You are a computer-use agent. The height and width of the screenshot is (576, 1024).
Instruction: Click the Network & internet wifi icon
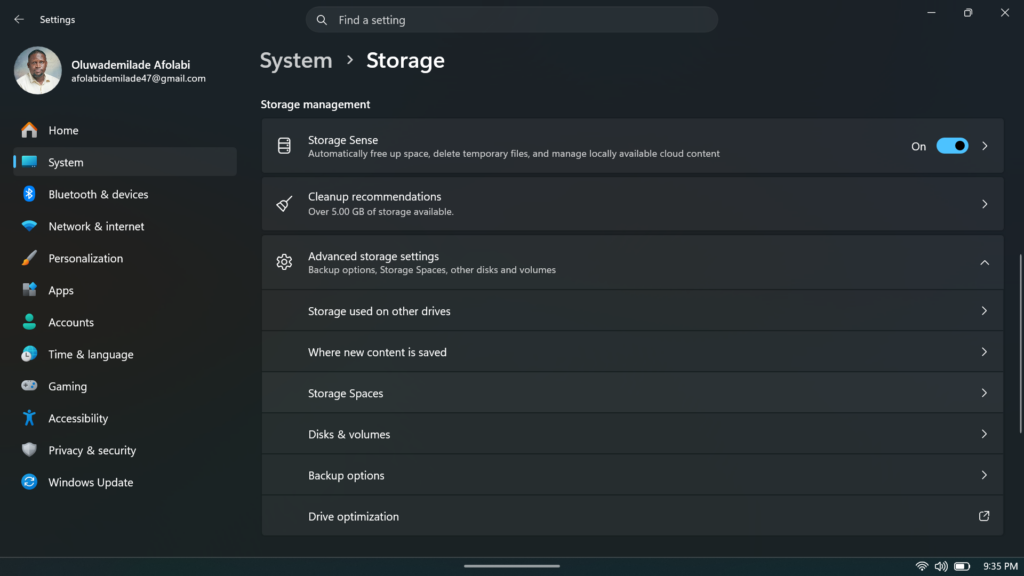pos(29,226)
